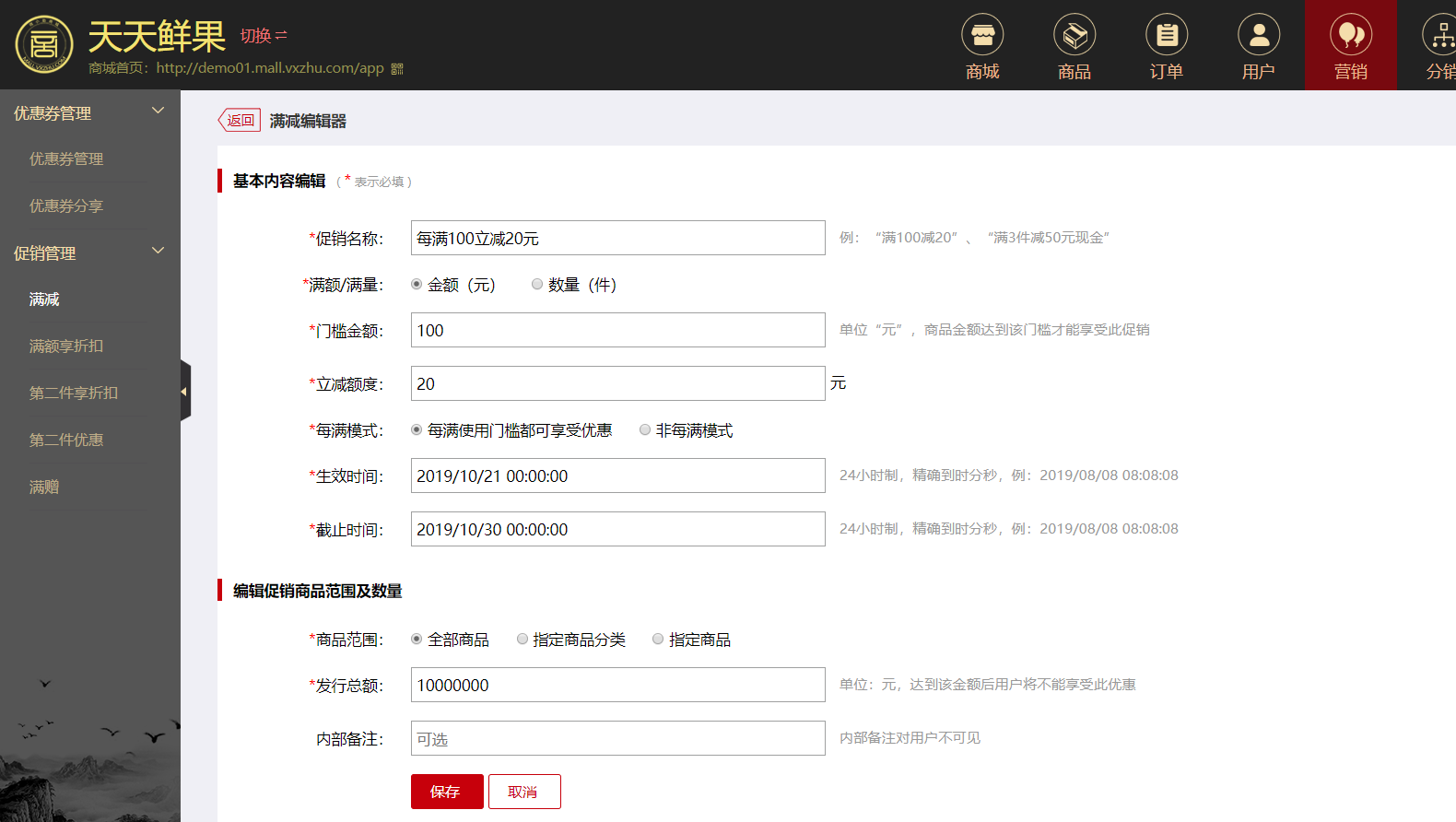Focus the 促销名称 input field
Viewport: 1456px width, 822px height.
coord(617,238)
